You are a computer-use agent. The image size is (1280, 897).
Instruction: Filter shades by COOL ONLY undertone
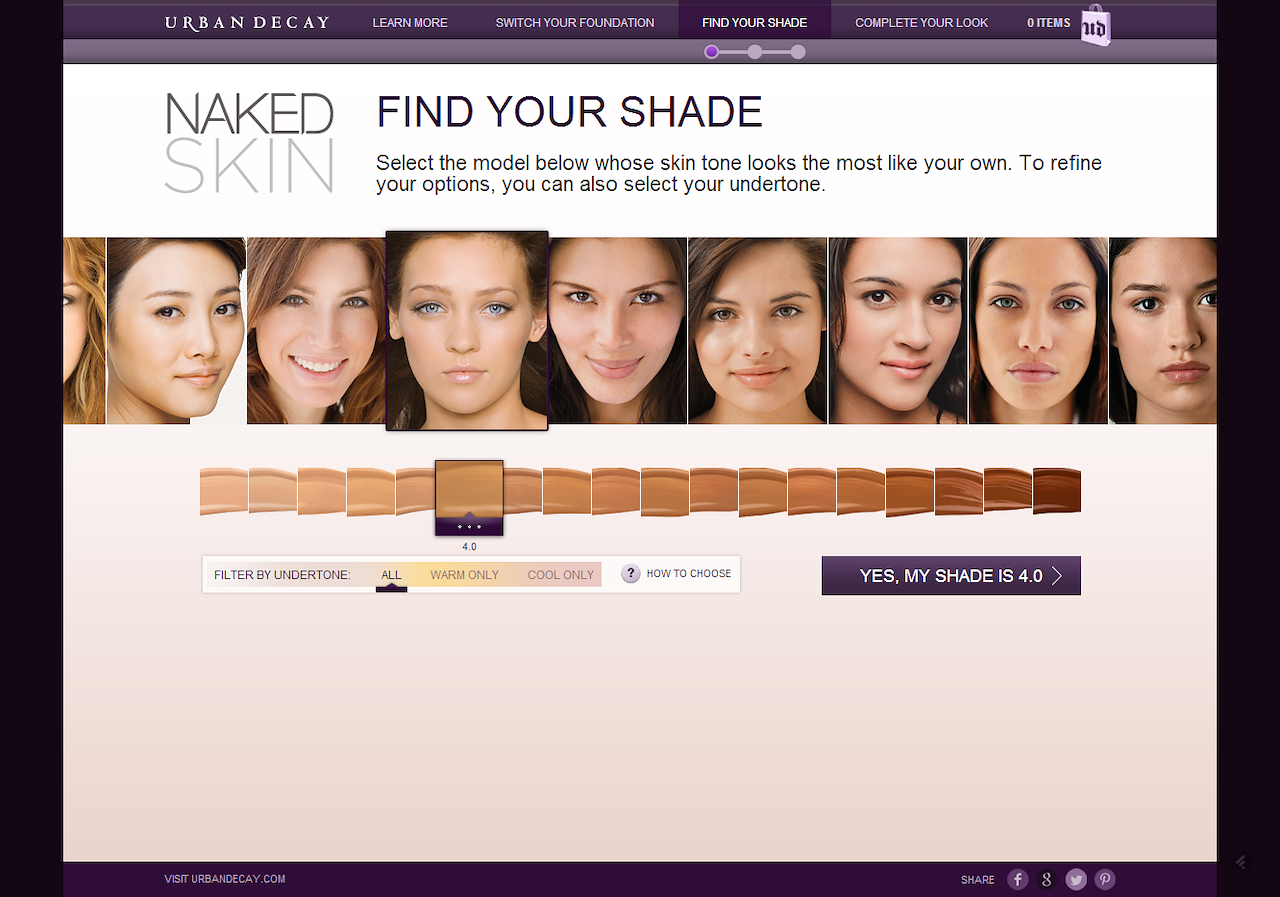[560, 575]
